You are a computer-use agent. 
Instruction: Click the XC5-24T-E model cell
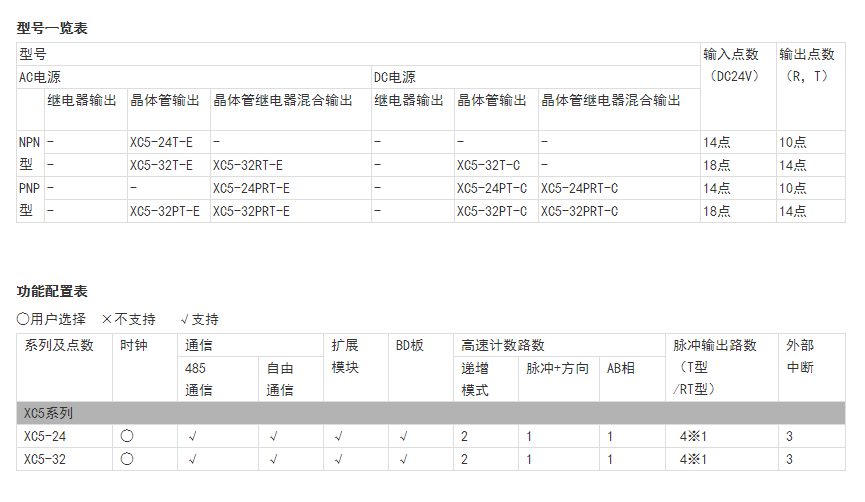click(x=161, y=142)
